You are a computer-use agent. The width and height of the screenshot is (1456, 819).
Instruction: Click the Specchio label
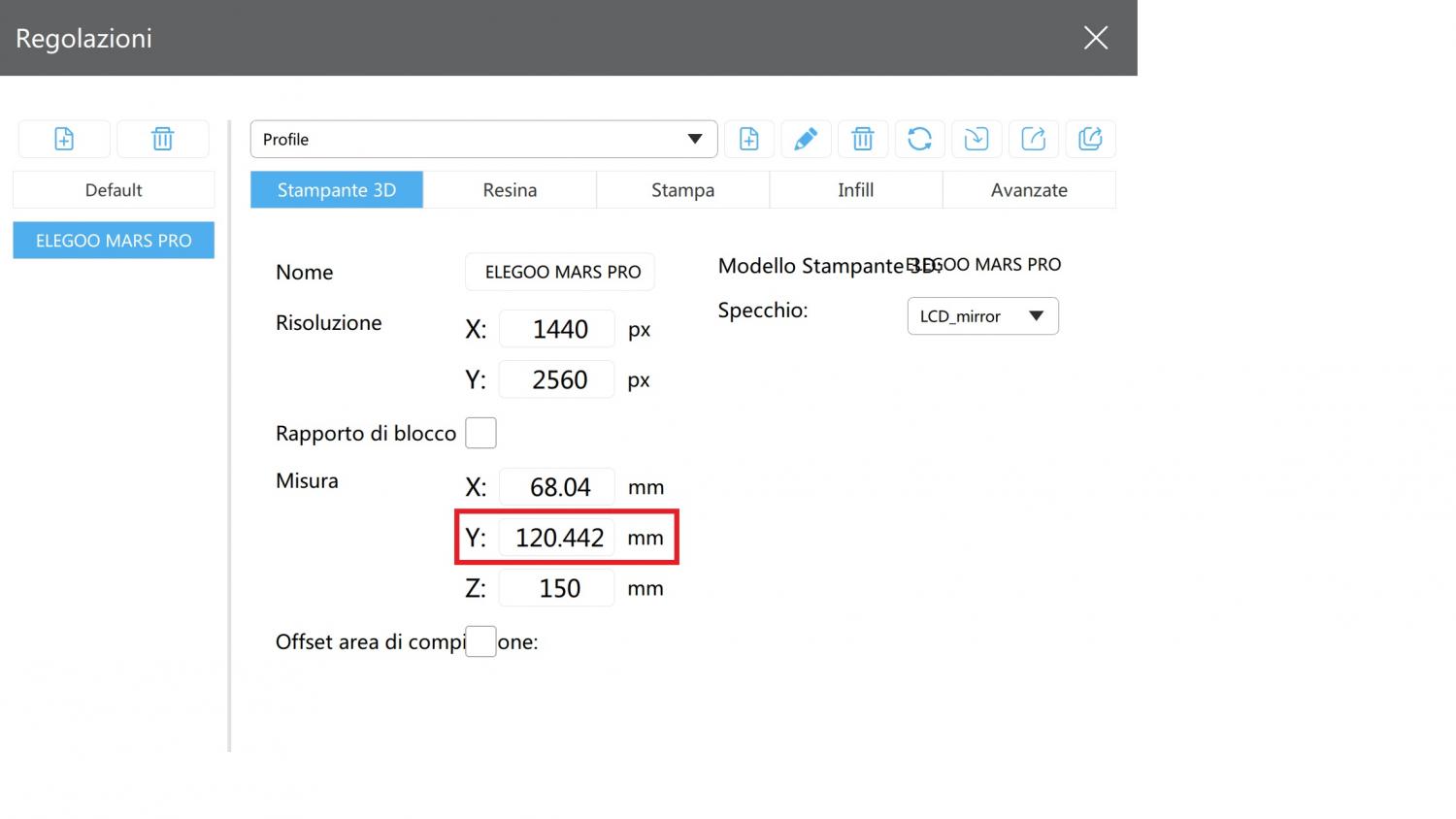[763, 311]
